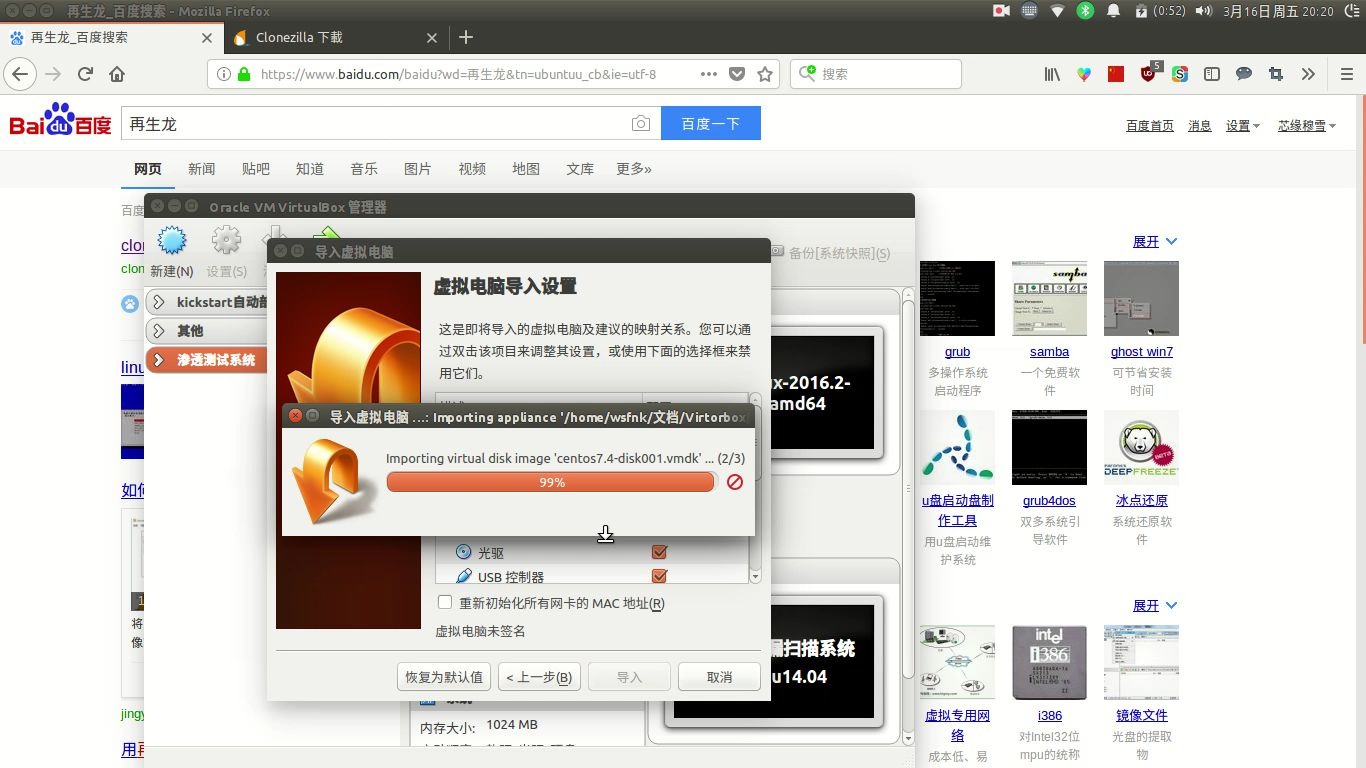Expand 更多» on Baidu nav
Image resolution: width=1366 pixels, height=768 pixels.
pyautogui.click(x=634, y=169)
